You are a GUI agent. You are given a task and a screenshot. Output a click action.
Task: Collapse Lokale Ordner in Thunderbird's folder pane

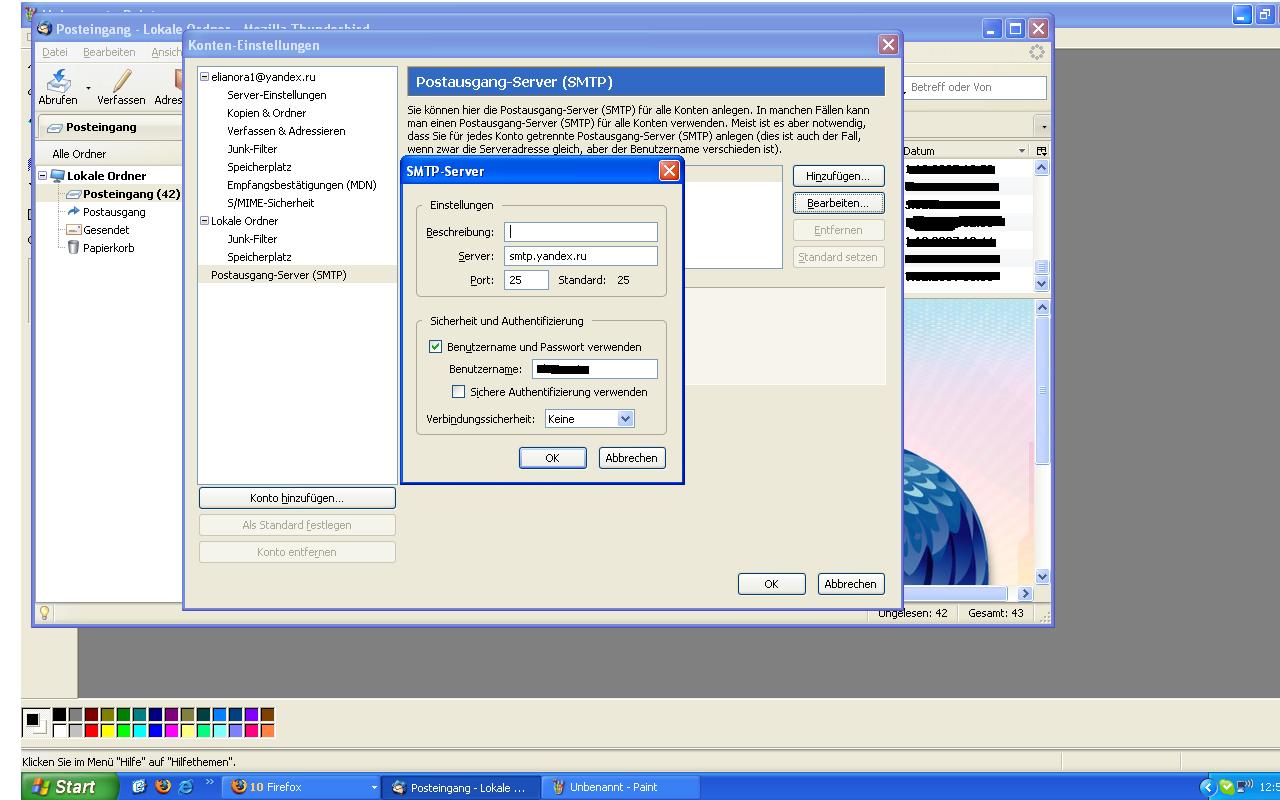[43, 176]
